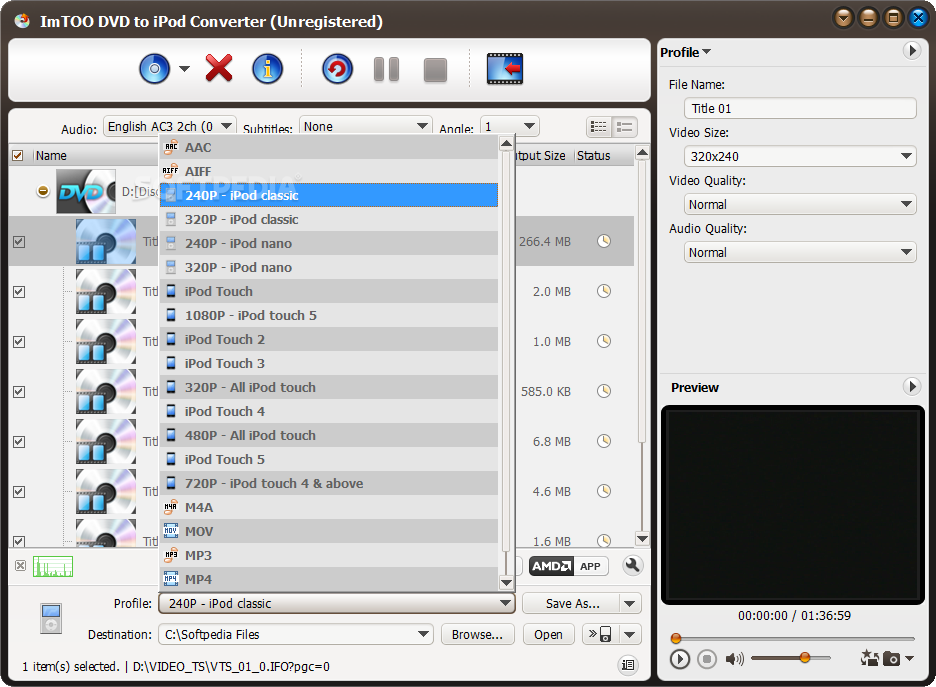The image size is (936, 687).
Task: Click the Open DVD disc icon
Action: [155, 69]
